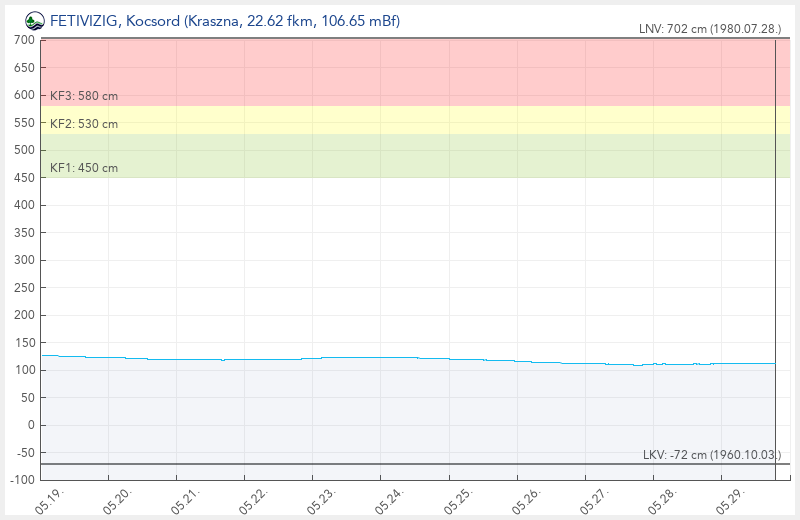Click the blue water level line
The width and height of the screenshot is (800, 520).
coord(408,358)
